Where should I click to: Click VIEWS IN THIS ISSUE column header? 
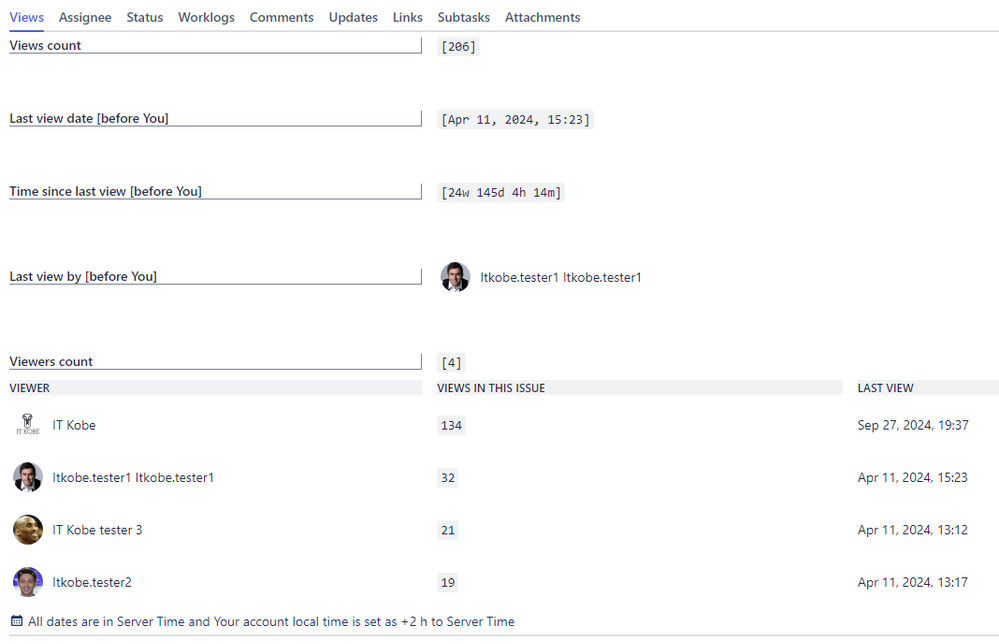pos(491,388)
